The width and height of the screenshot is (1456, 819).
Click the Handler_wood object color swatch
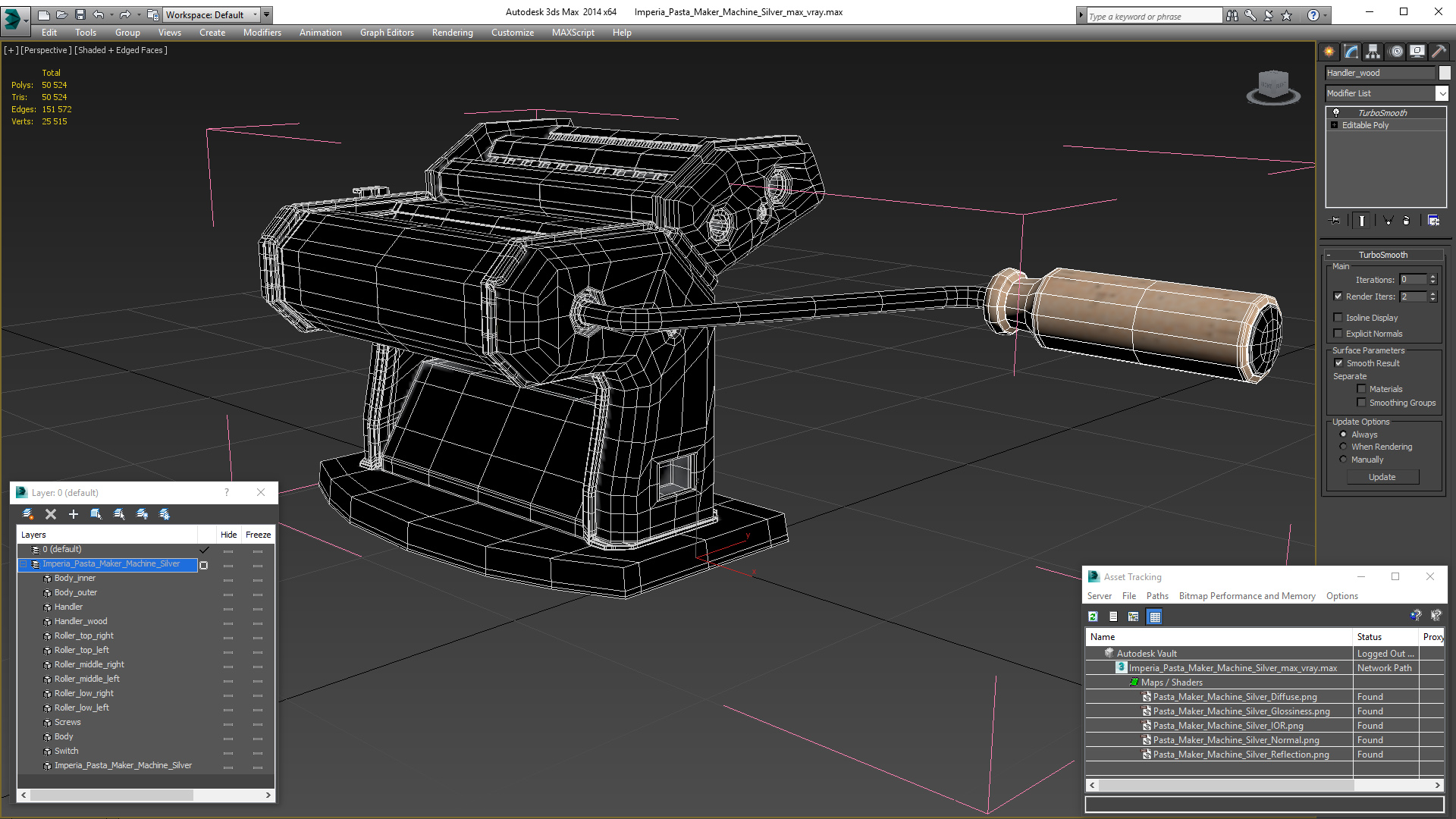1445,73
